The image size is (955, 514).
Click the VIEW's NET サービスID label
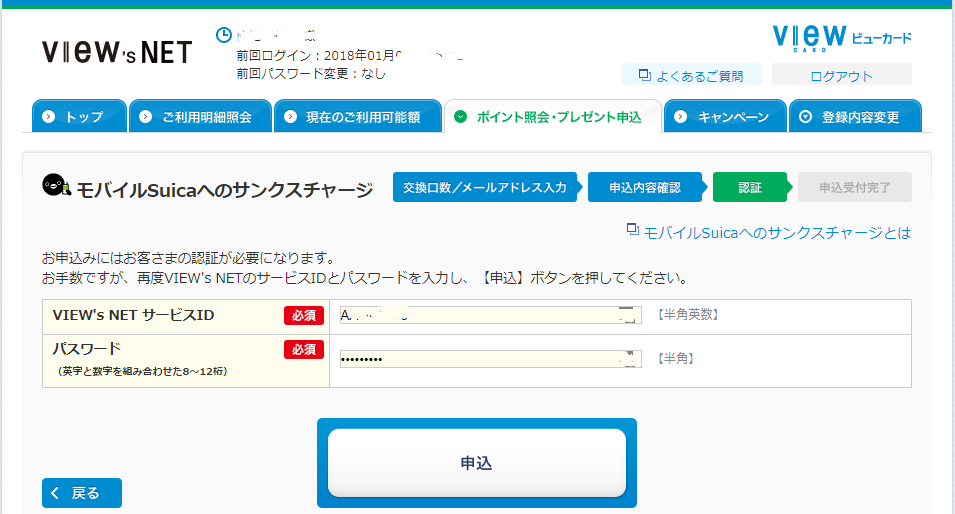click(x=133, y=315)
